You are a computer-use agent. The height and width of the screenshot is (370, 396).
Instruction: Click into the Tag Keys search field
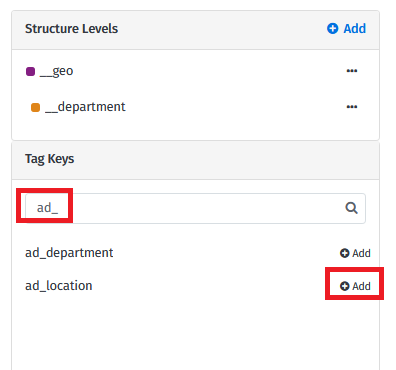coord(195,208)
